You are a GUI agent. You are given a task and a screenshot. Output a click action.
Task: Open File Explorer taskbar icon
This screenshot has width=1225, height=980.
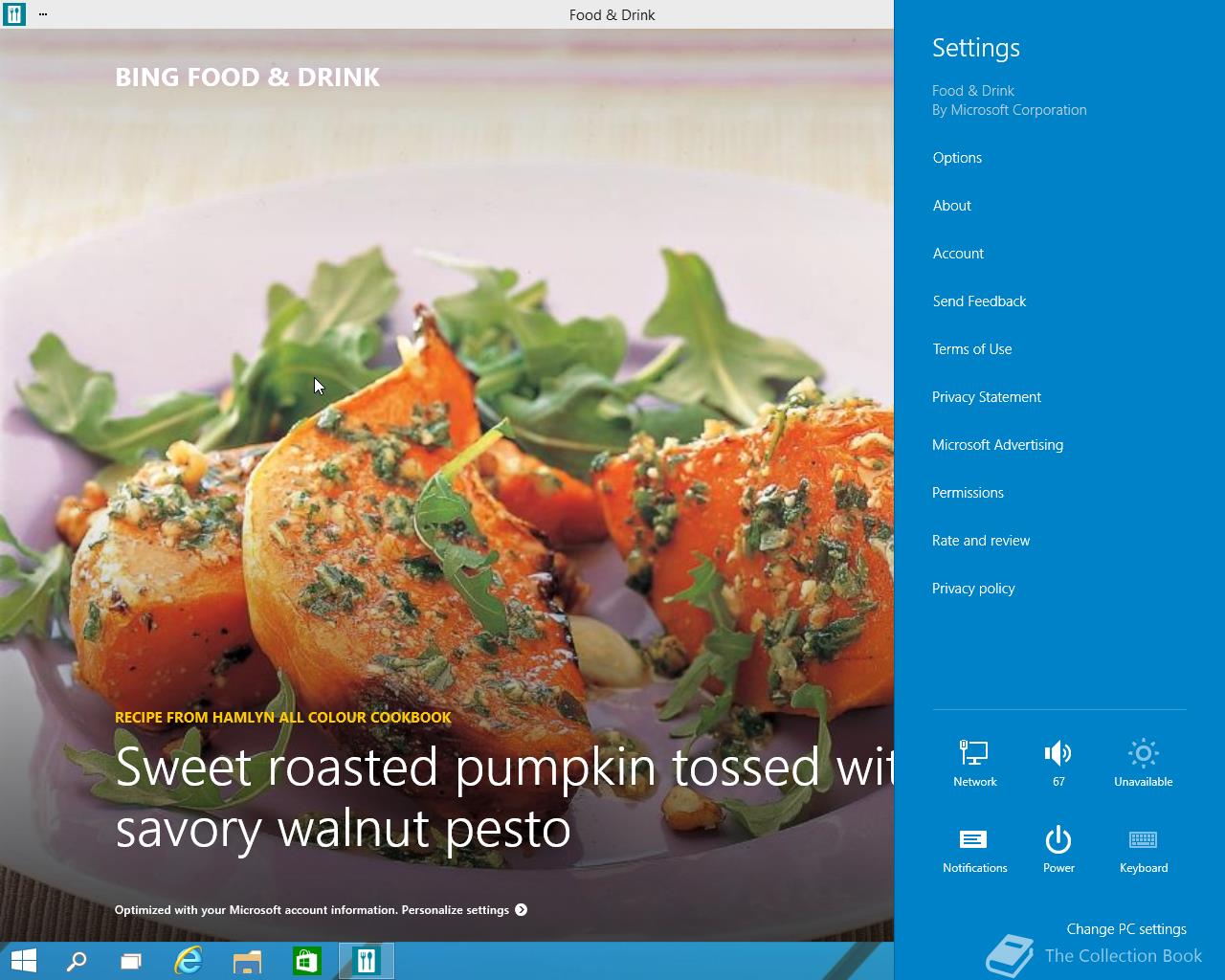point(248,961)
